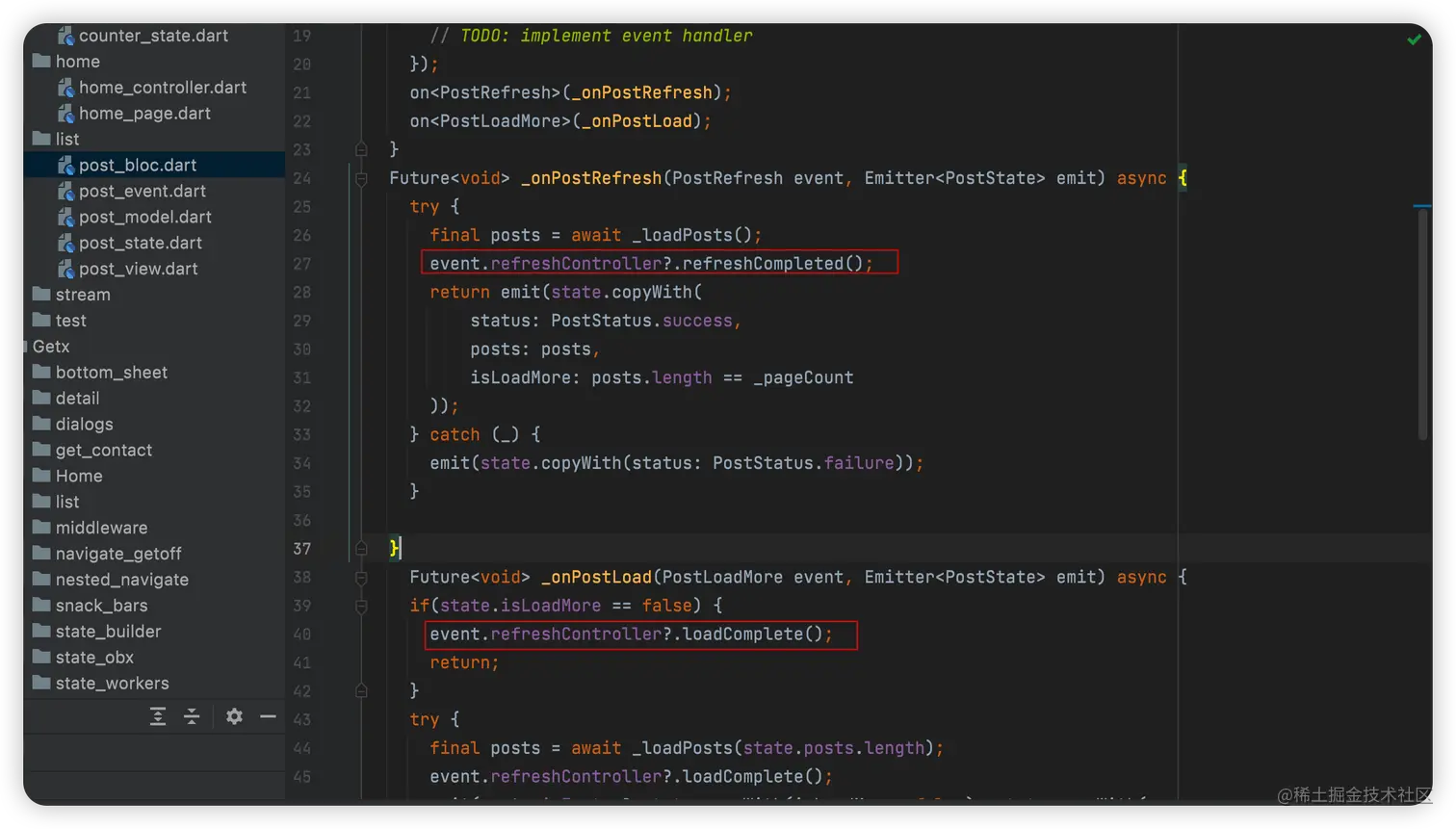1456x829 pixels.
Task: Expand the test folder
Action: (60, 321)
